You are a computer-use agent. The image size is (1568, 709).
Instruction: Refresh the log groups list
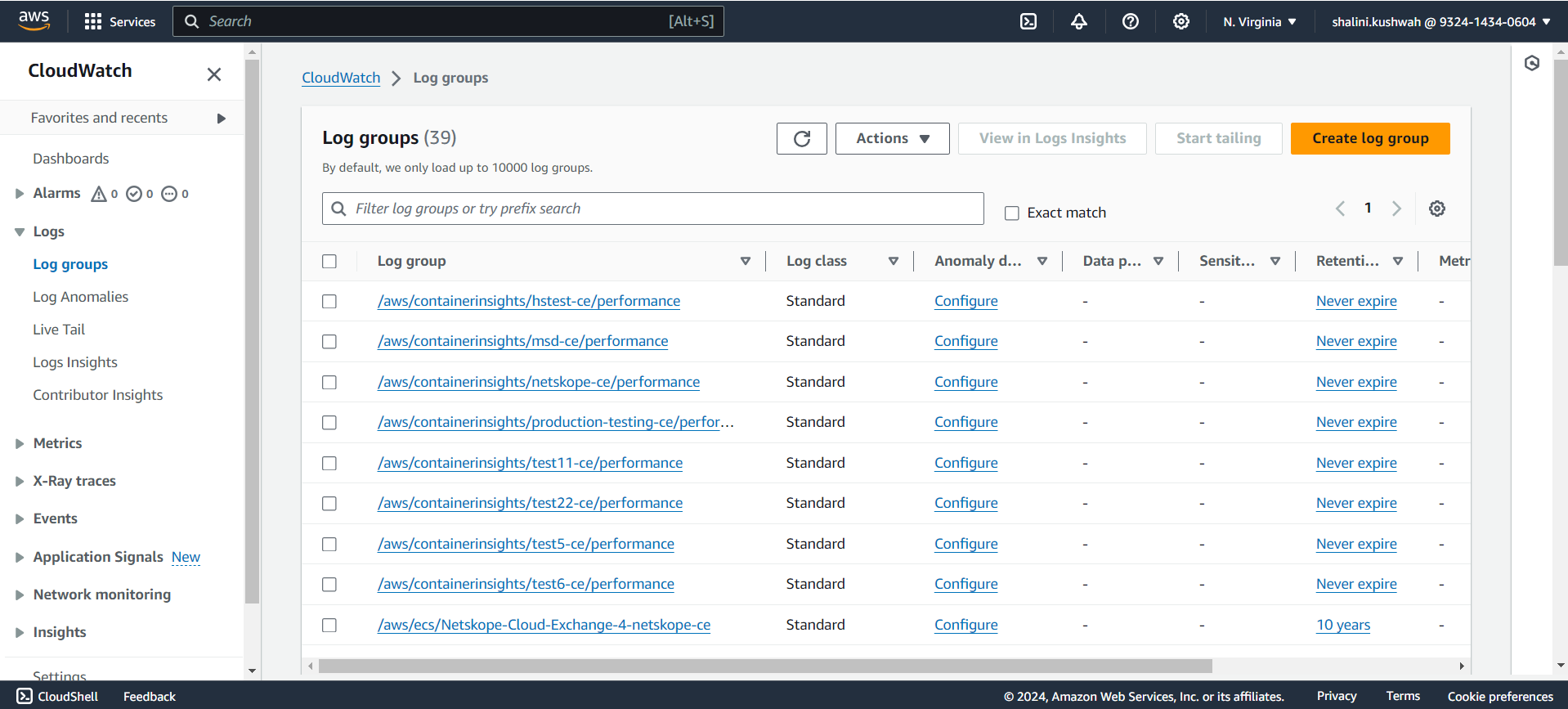tap(802, 138)
